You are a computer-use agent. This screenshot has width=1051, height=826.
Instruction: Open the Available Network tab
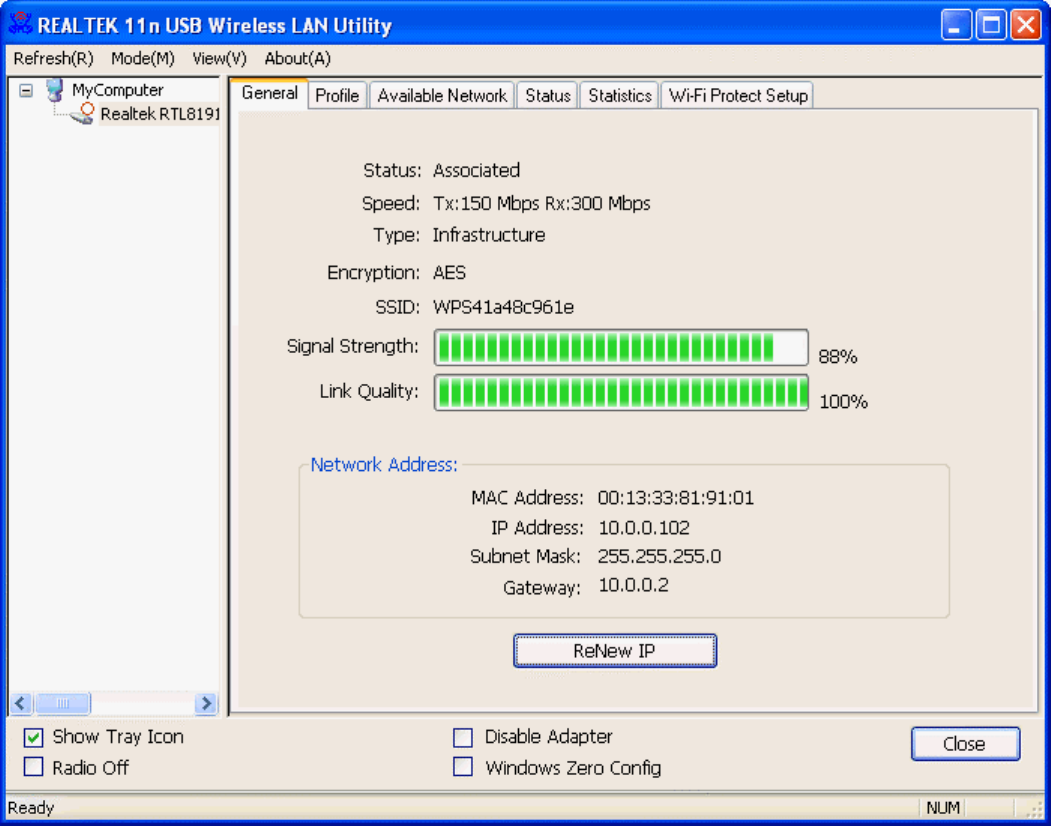pyautogui.click(x=442, y=96)
